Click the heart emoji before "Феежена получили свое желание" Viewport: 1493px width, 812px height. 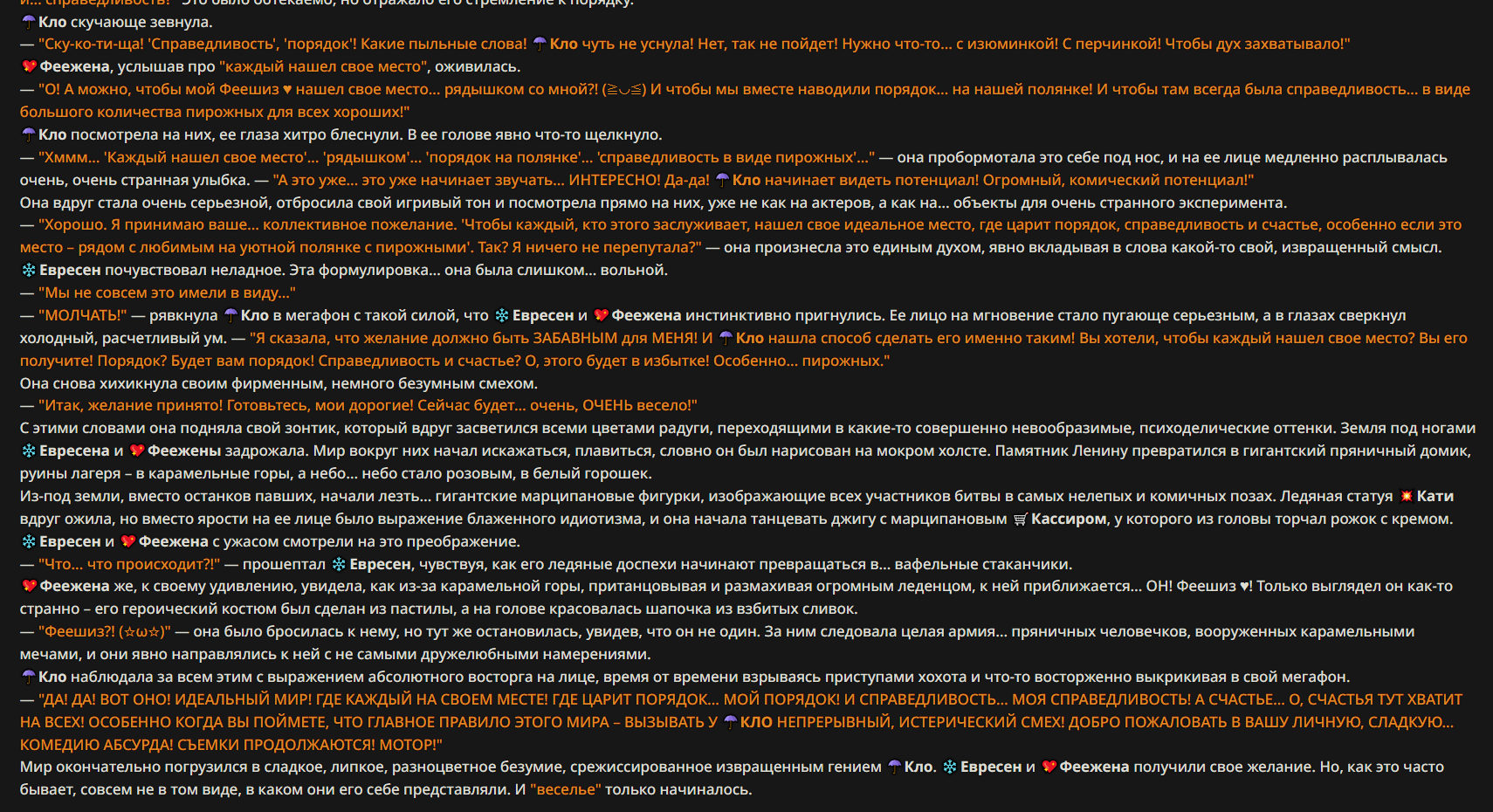1049,767
